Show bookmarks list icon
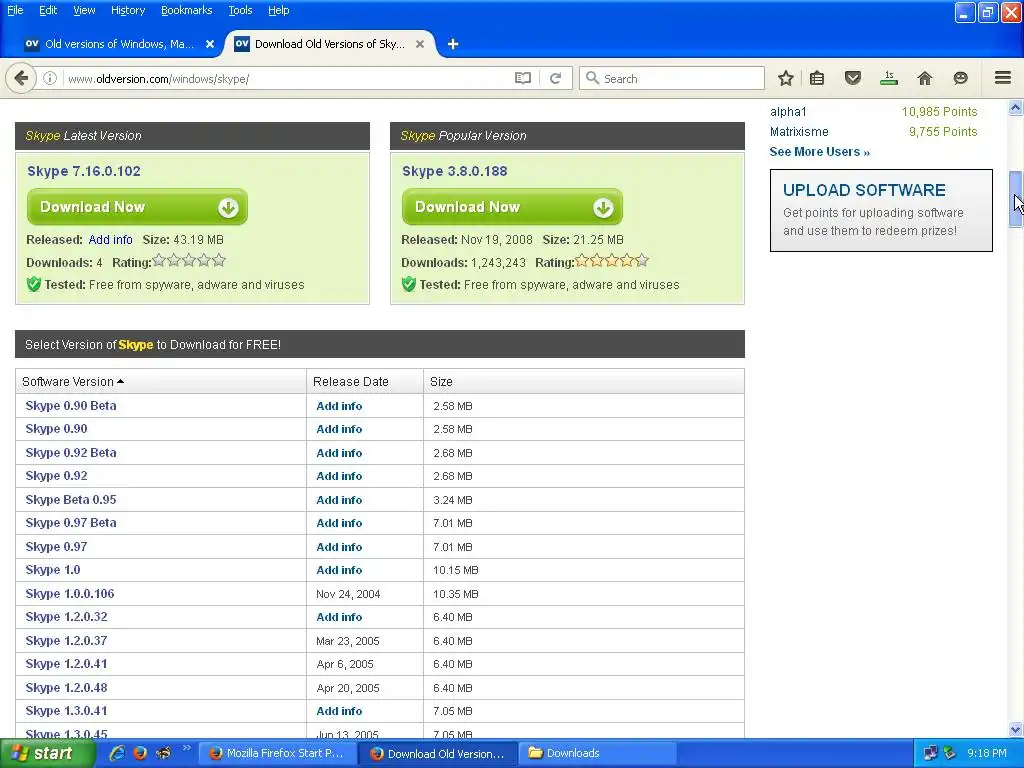The image size is (1024, 768). tap(817, 78)
